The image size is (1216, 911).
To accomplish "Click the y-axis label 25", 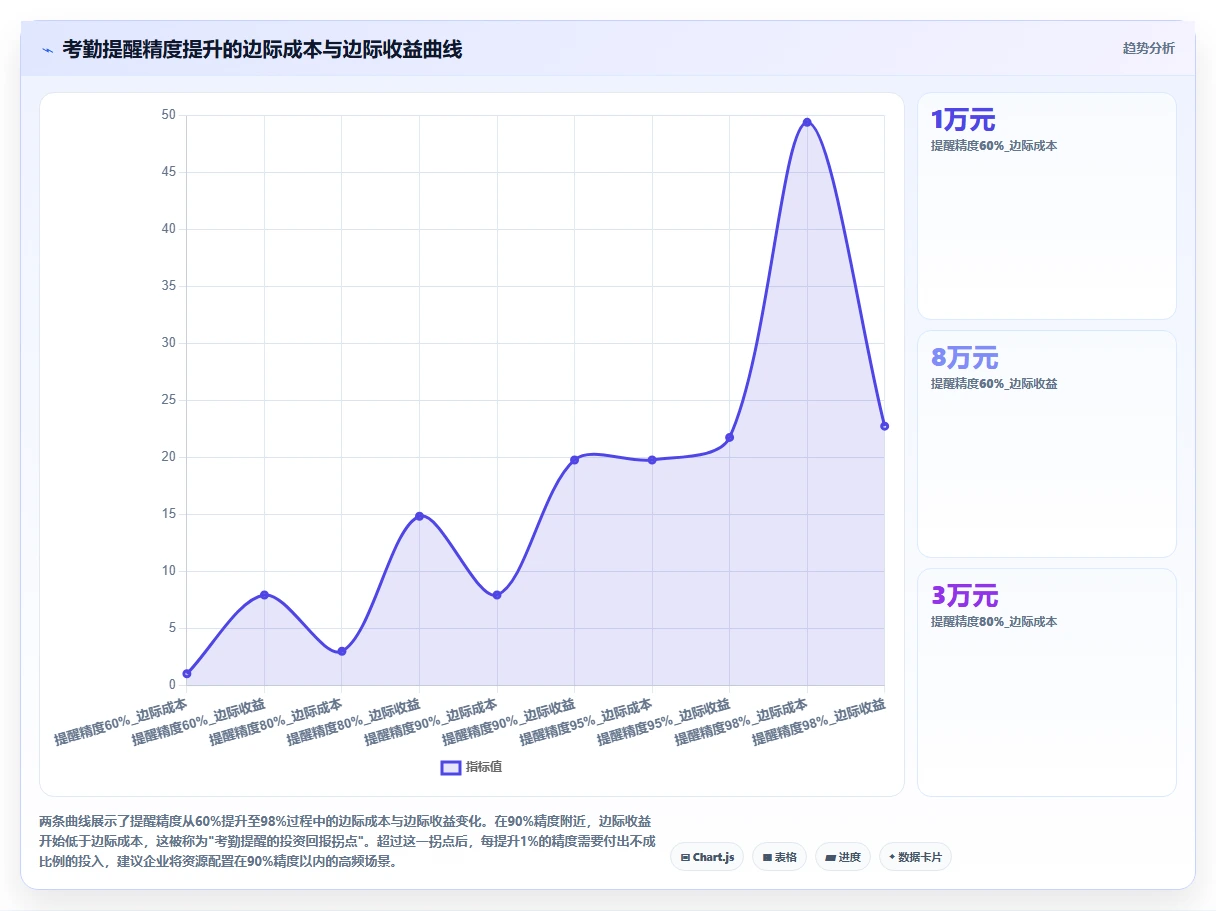I will coord(168,400).
